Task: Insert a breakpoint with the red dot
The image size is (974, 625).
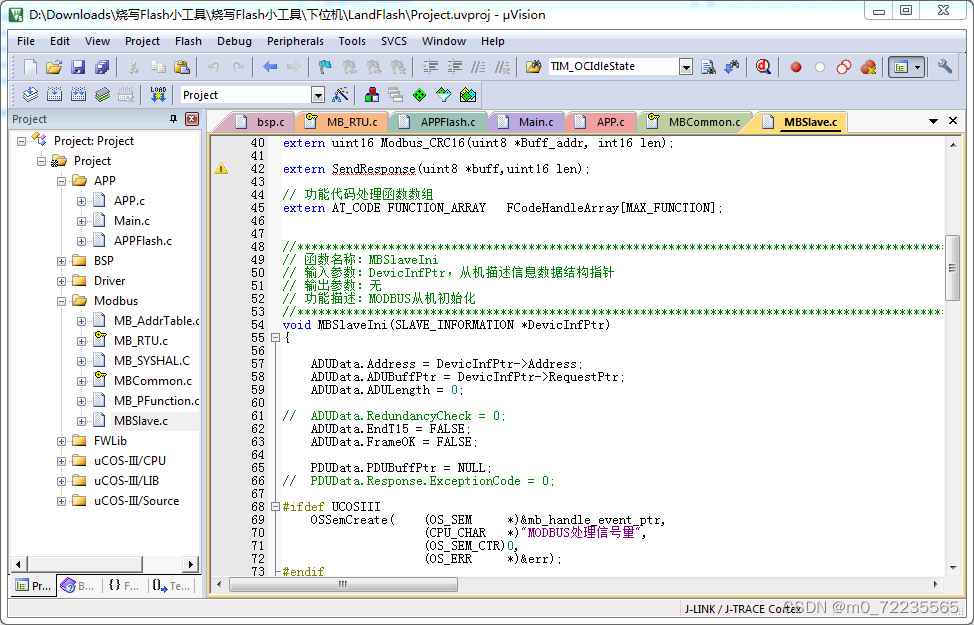Action: [796, 66]
